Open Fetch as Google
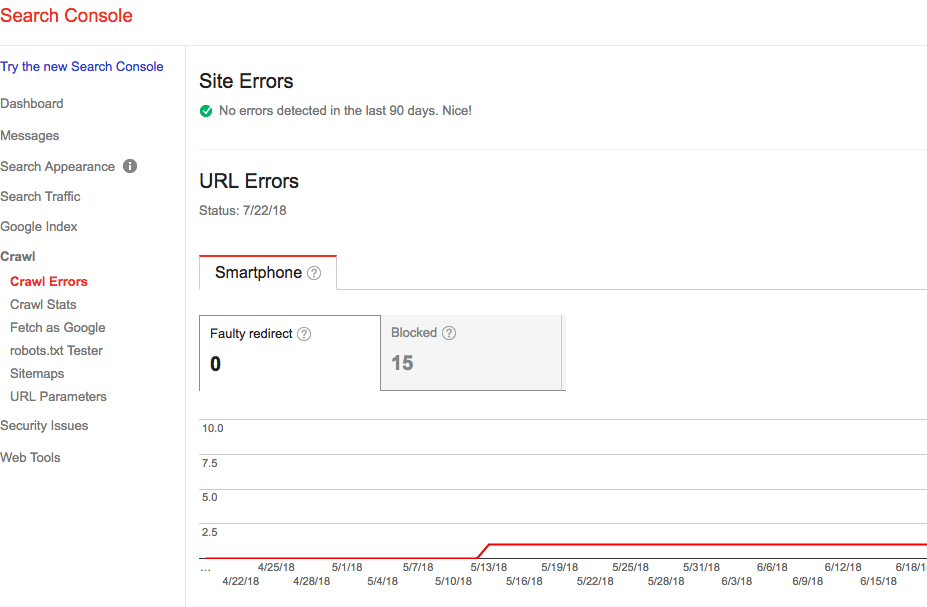Image resolution: width=927 pixels, height=607 pixels. pyautogui.click(x=57, y=327)
